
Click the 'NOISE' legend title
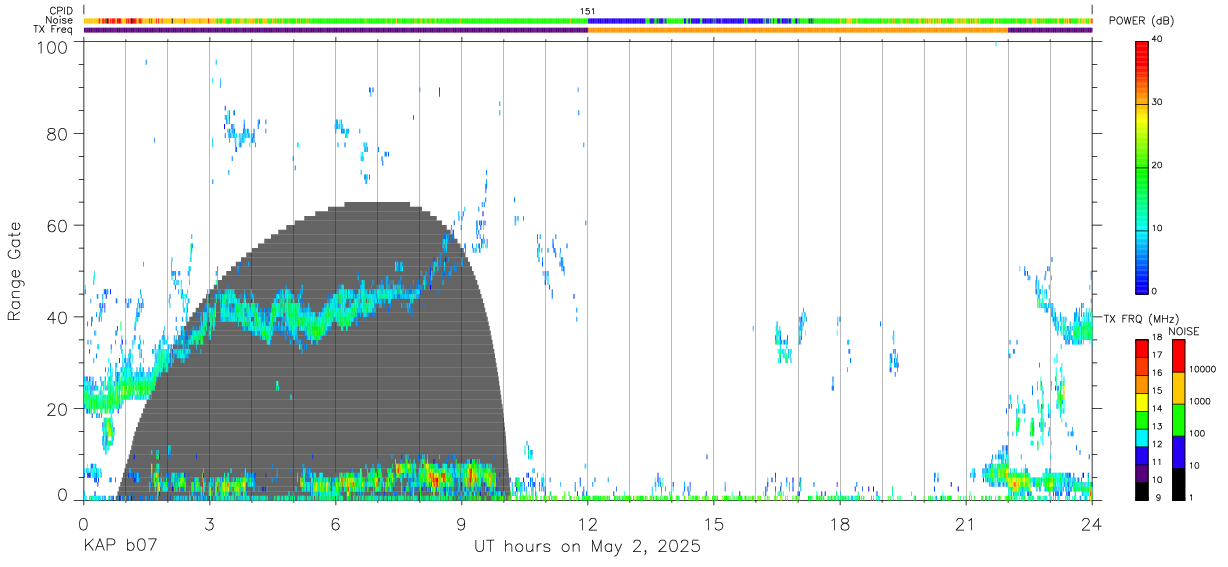tap(1184, 331)
